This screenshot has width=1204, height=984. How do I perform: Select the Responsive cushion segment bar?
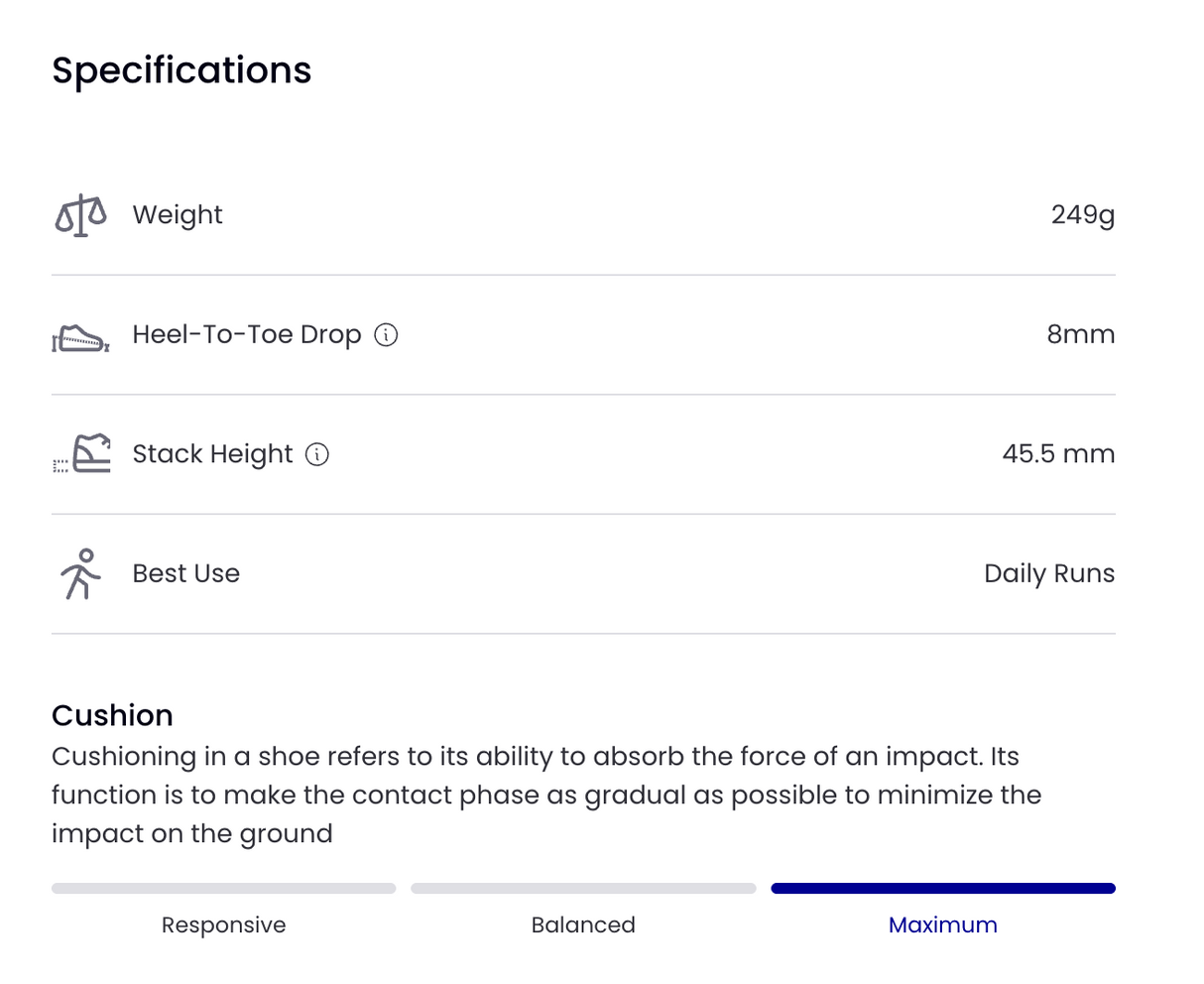224,889
